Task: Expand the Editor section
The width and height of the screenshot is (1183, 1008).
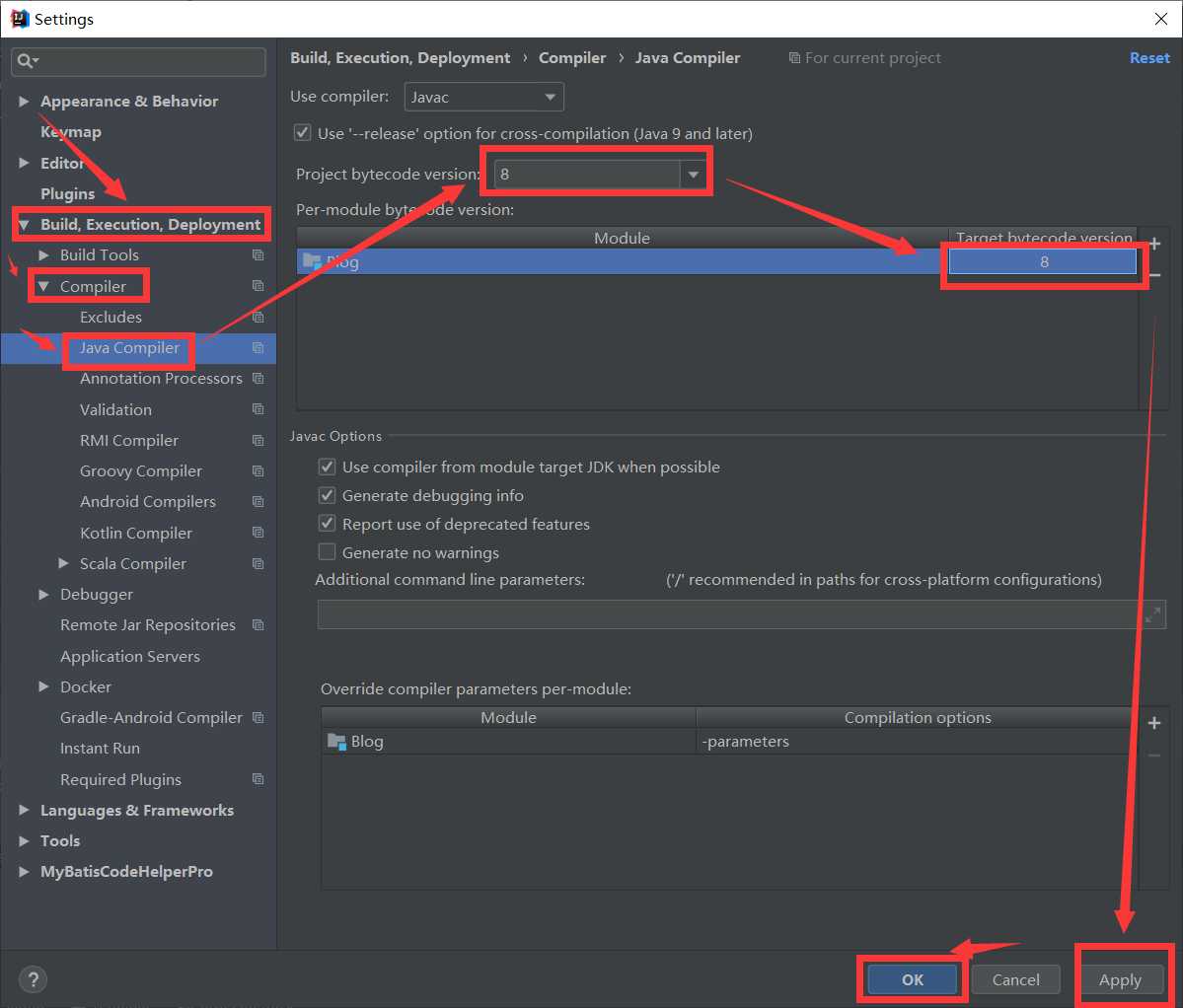Action: click(24, 163)
